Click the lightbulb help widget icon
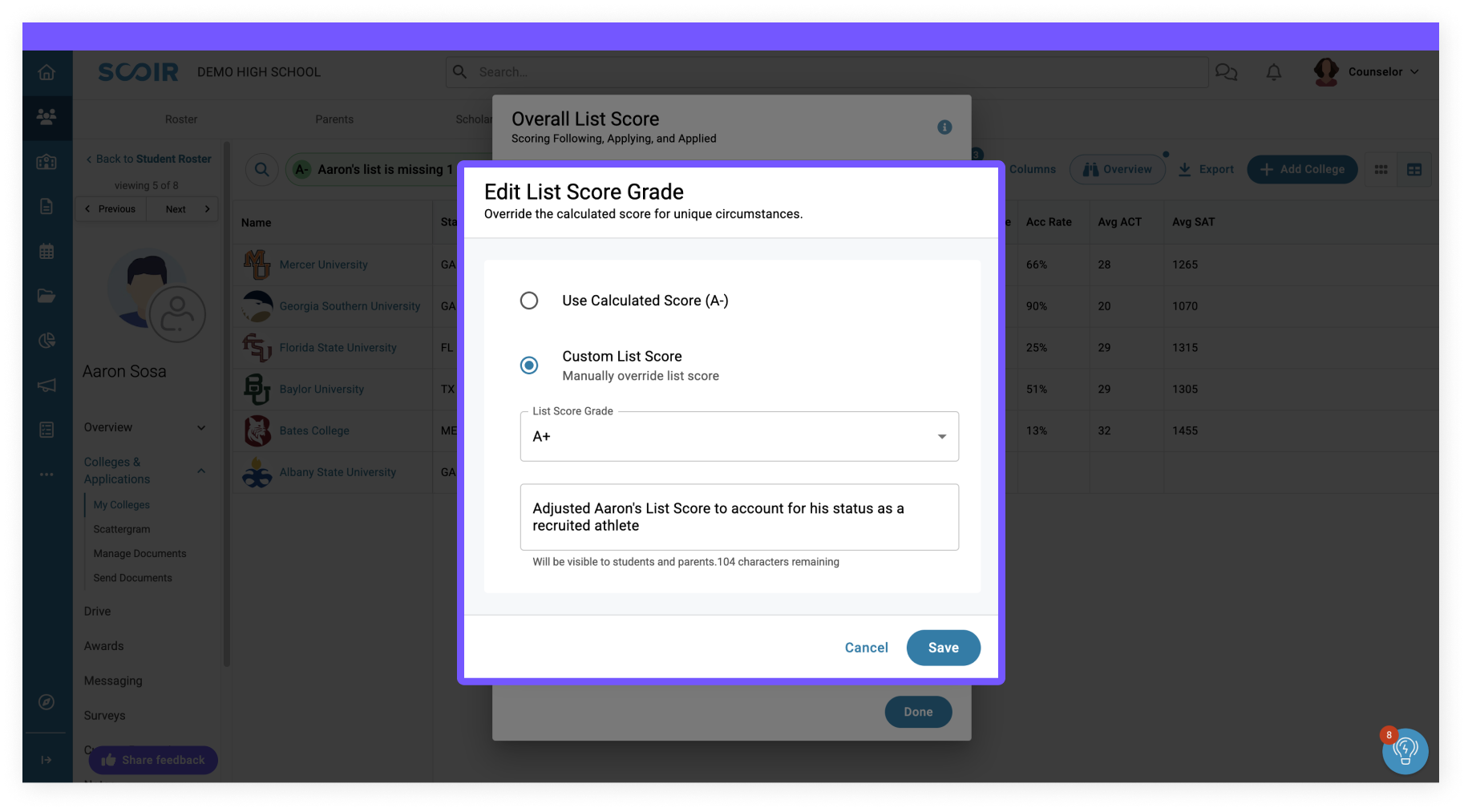 point(1405,751)
